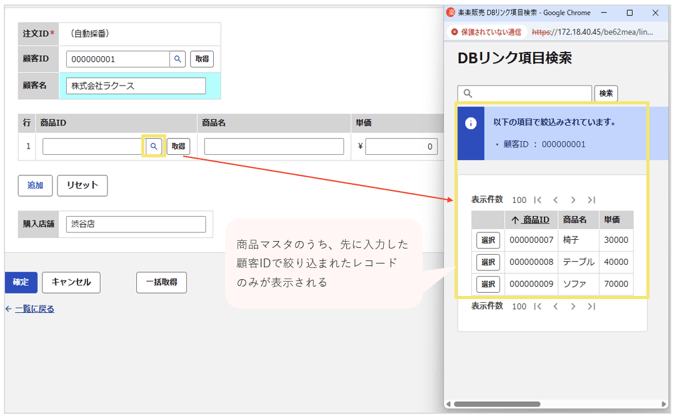Click the empty 商品ID input in row 1
The width and height of the screenshot is (677, 419).
pyautogui.click(x=92, y=146)
